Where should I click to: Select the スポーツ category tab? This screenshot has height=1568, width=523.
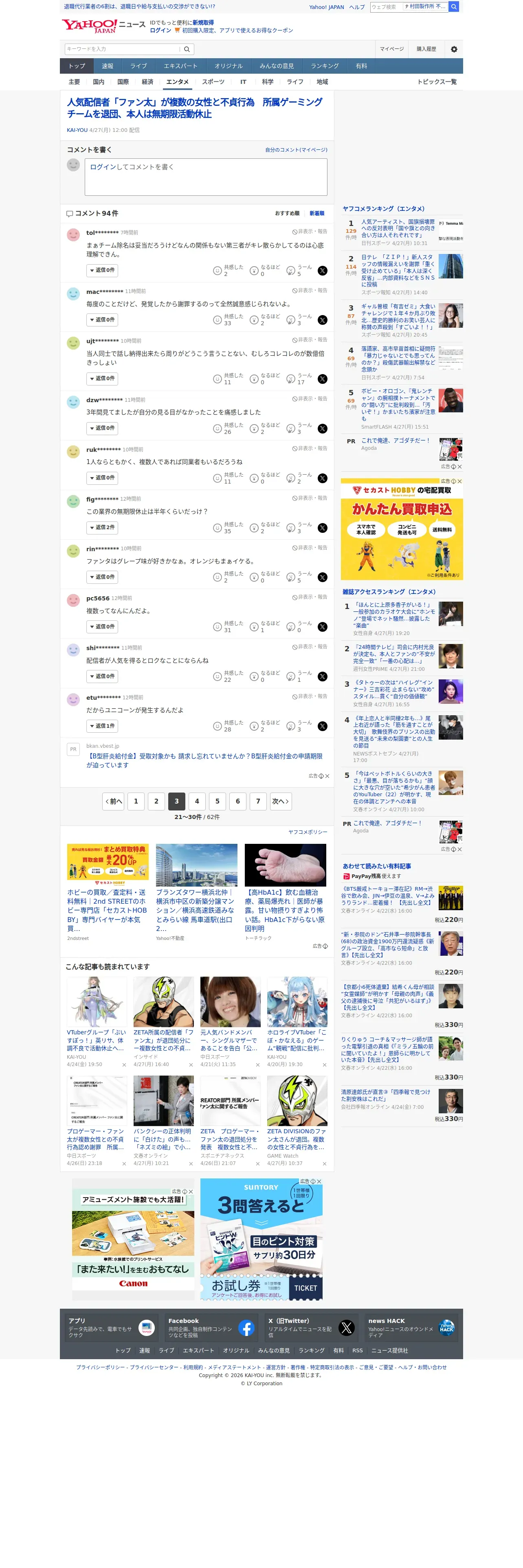pyautogui.click(x=213, y=82)
